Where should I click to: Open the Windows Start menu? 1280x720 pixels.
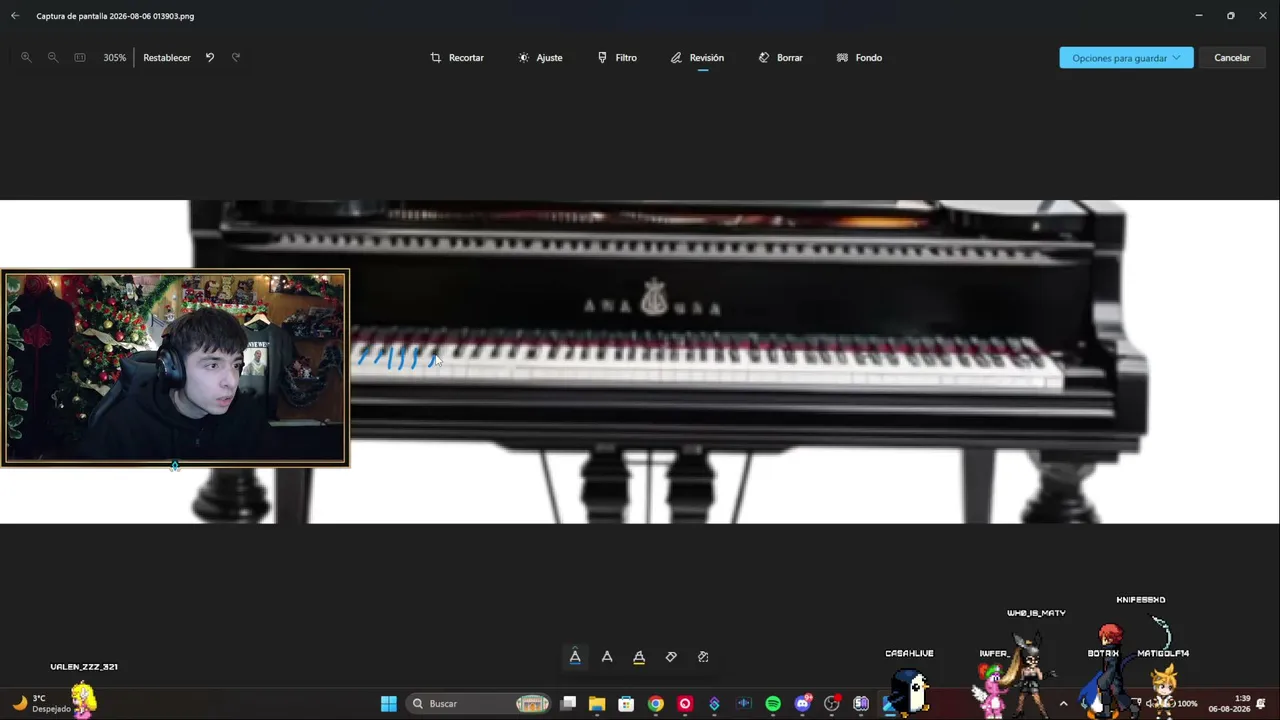click(389, 704)
